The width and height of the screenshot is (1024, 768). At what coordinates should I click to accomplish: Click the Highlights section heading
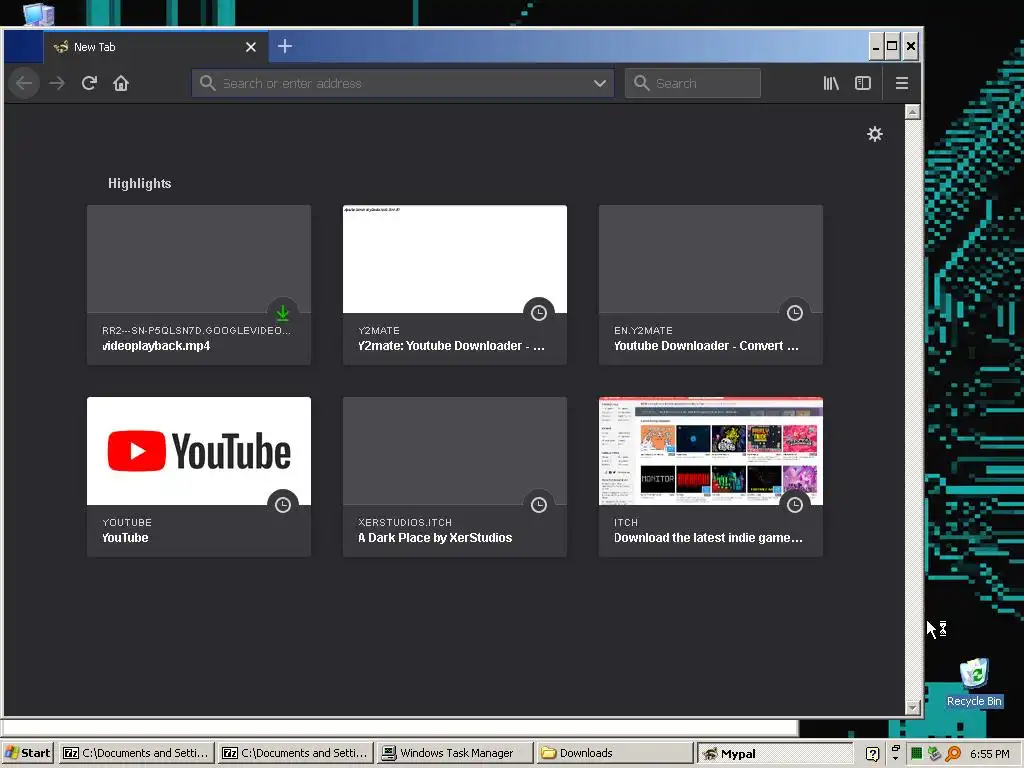click(140, 184)
